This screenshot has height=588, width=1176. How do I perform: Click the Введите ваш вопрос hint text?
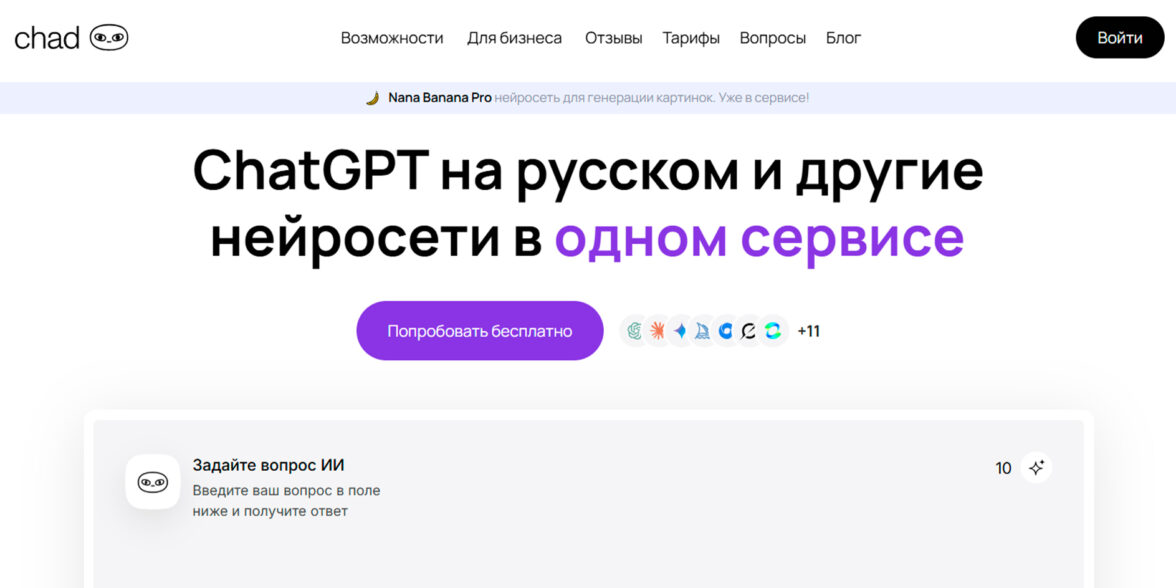click(286, 501)
